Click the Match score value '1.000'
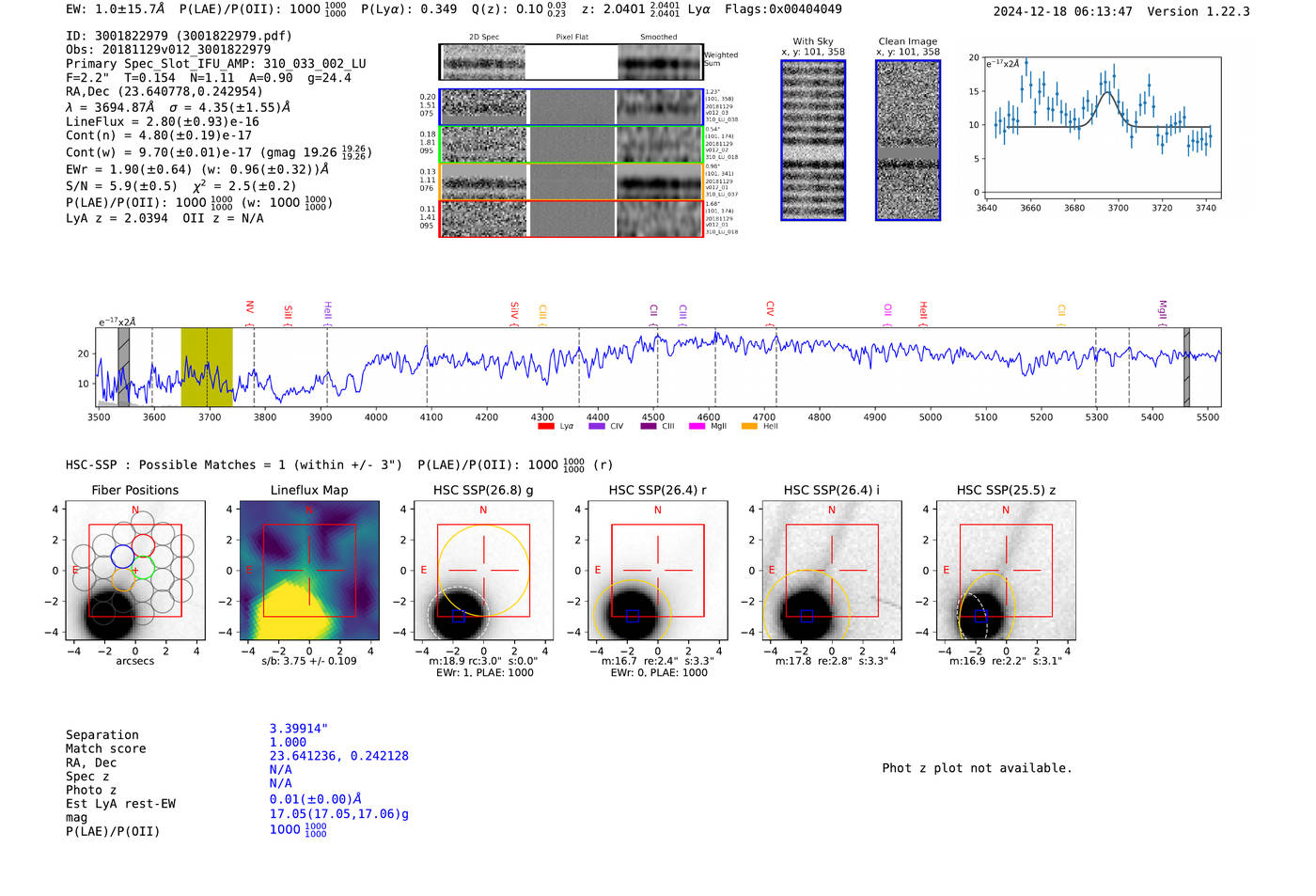 [289, 742]
